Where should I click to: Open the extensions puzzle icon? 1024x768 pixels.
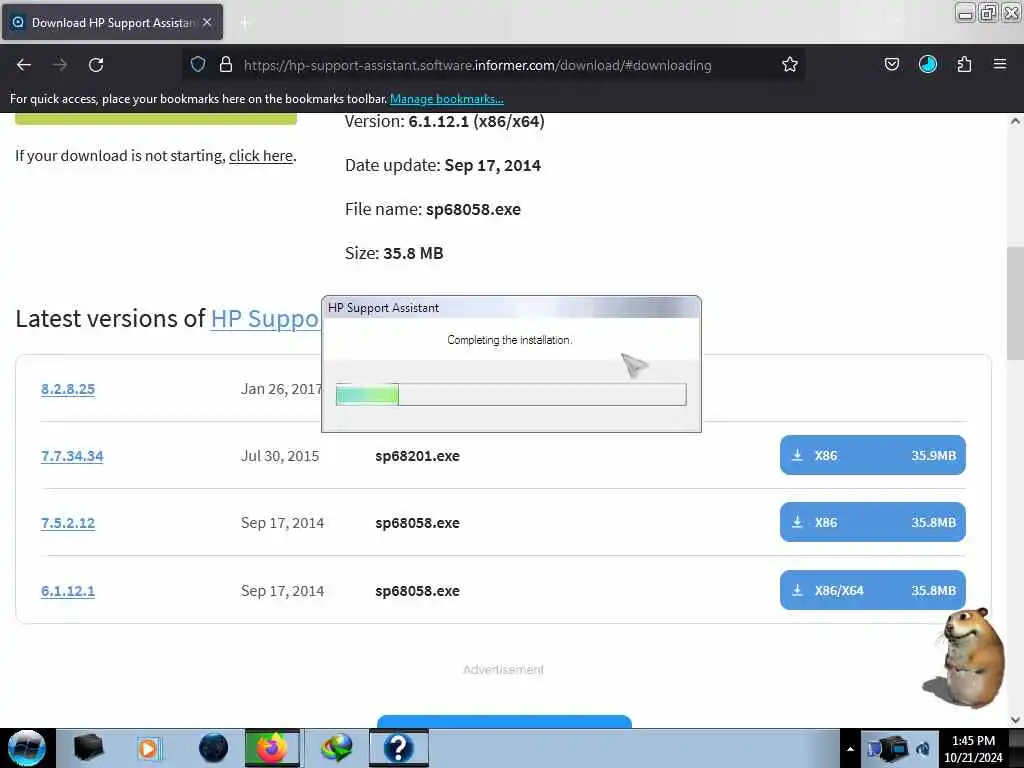tap(964, 64)
